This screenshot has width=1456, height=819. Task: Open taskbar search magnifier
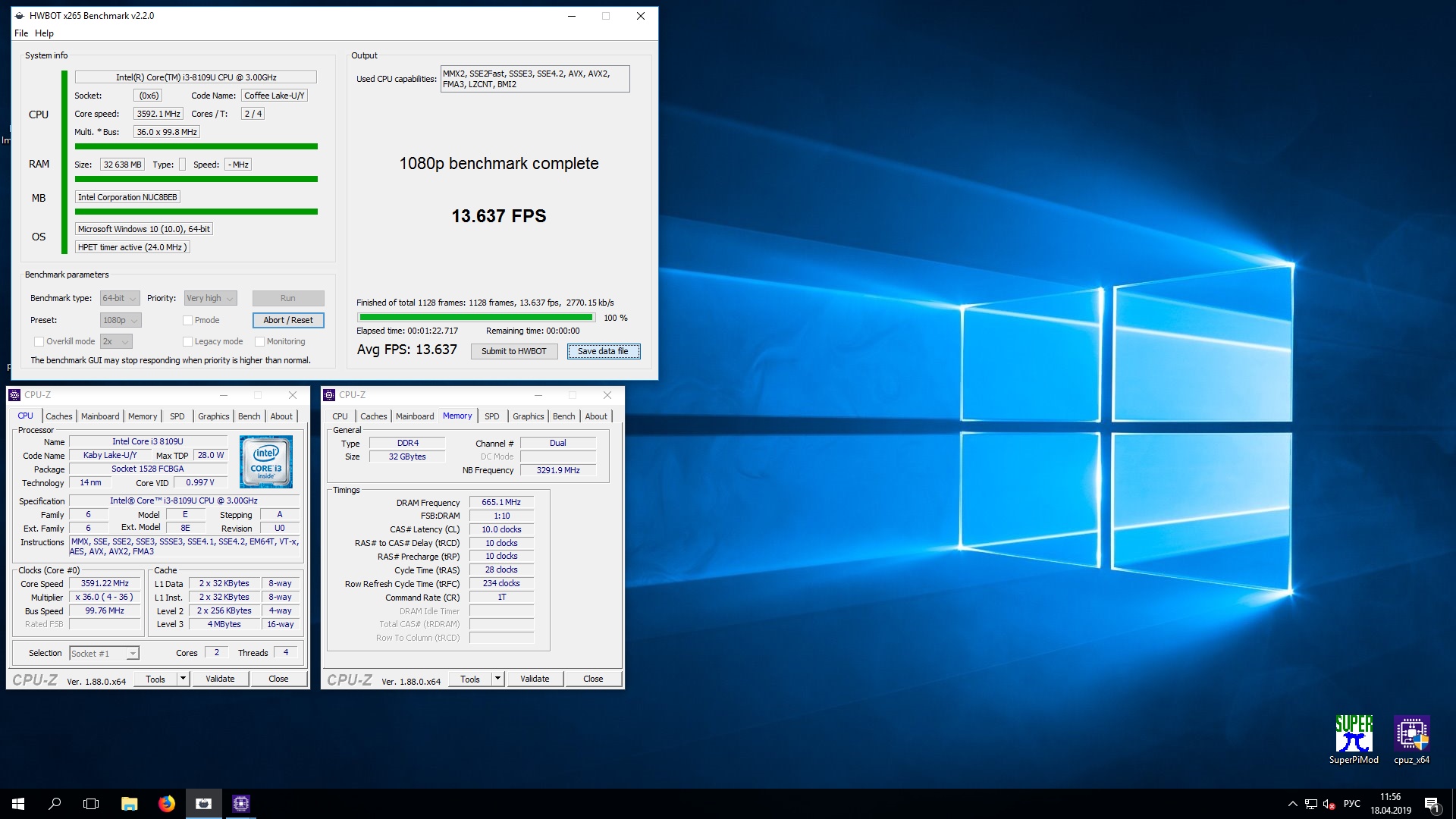[x=55, y=804]
